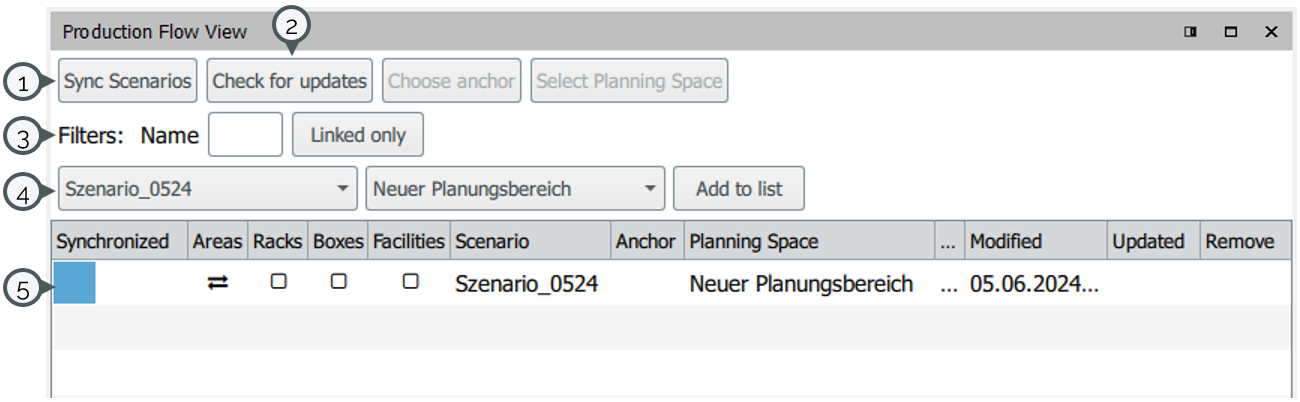Sort by the Scenario column header
This screenshot has width=1300, height=402.
click(530, 241)
